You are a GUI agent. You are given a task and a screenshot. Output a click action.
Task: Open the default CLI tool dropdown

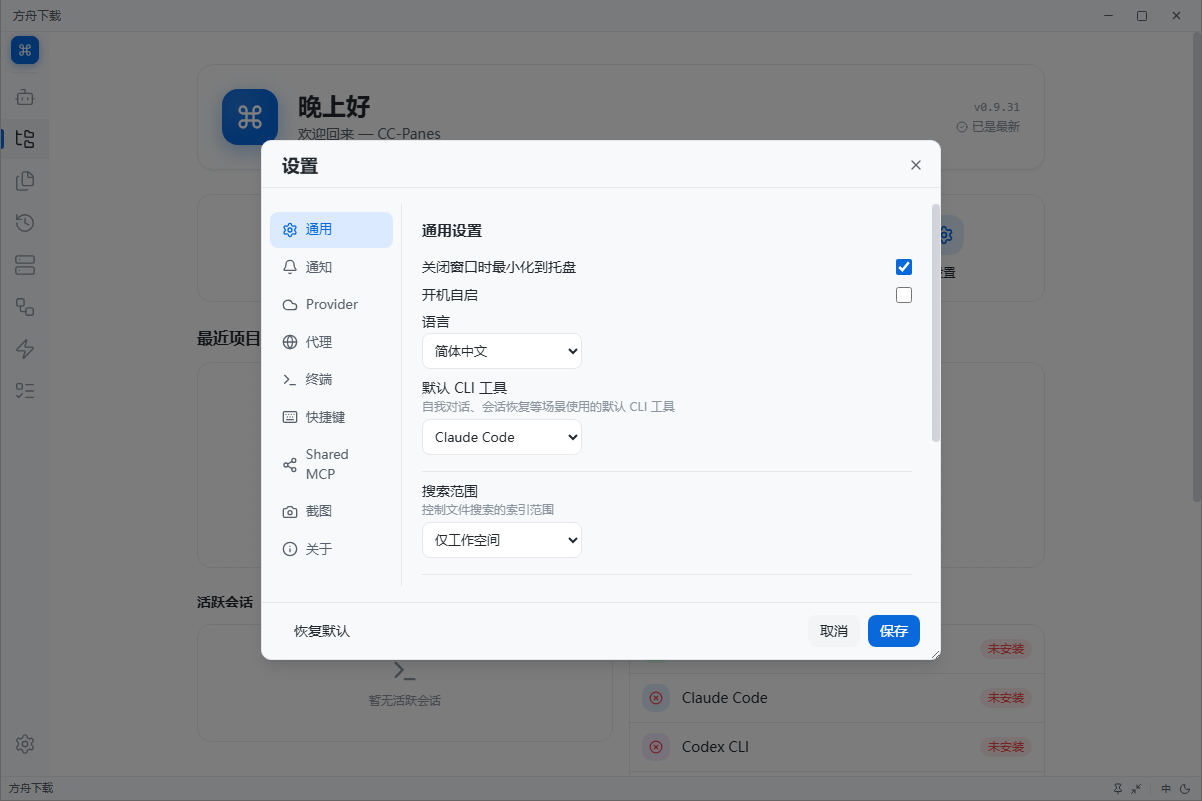click(x=501, y=437)
